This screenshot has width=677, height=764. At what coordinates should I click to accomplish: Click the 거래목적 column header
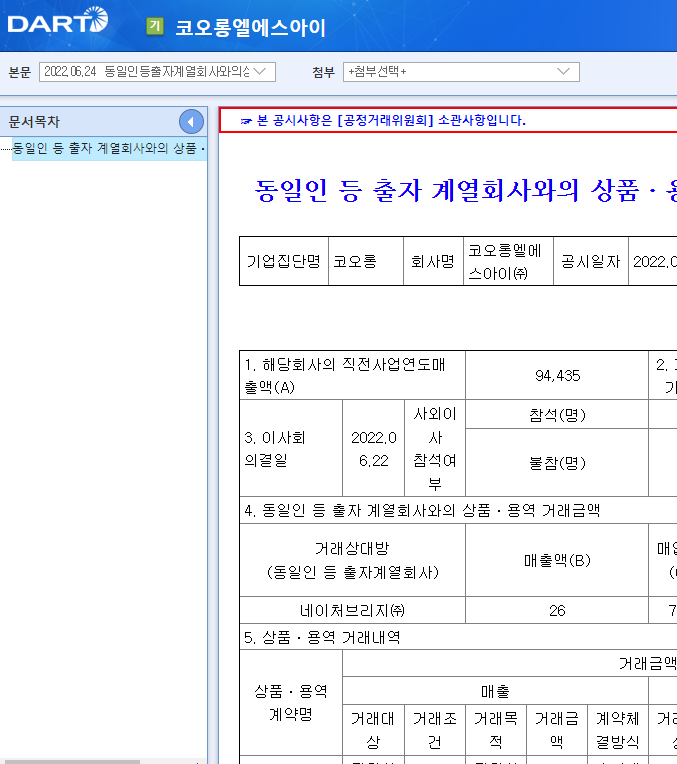496,729
